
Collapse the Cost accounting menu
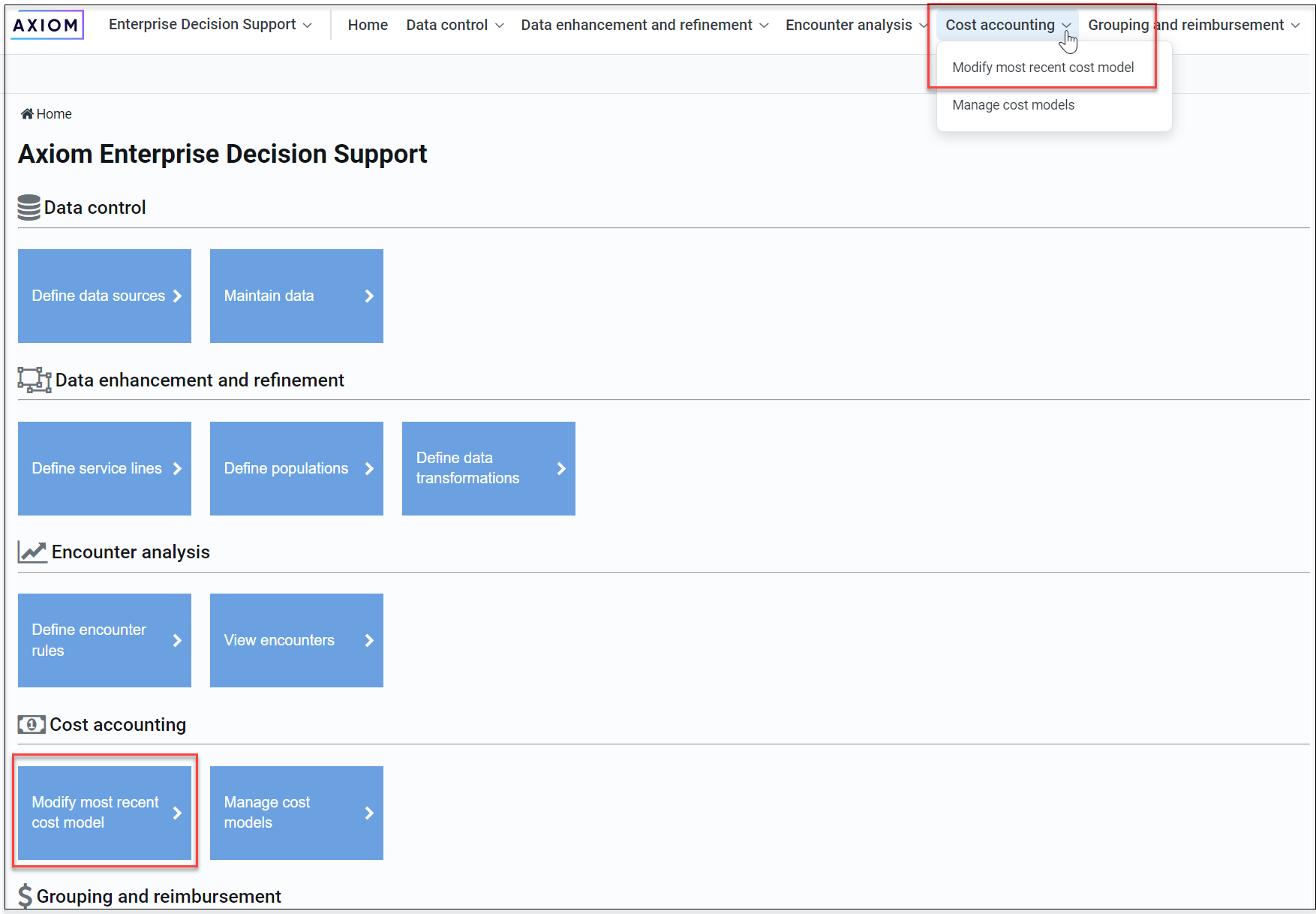1008,25
